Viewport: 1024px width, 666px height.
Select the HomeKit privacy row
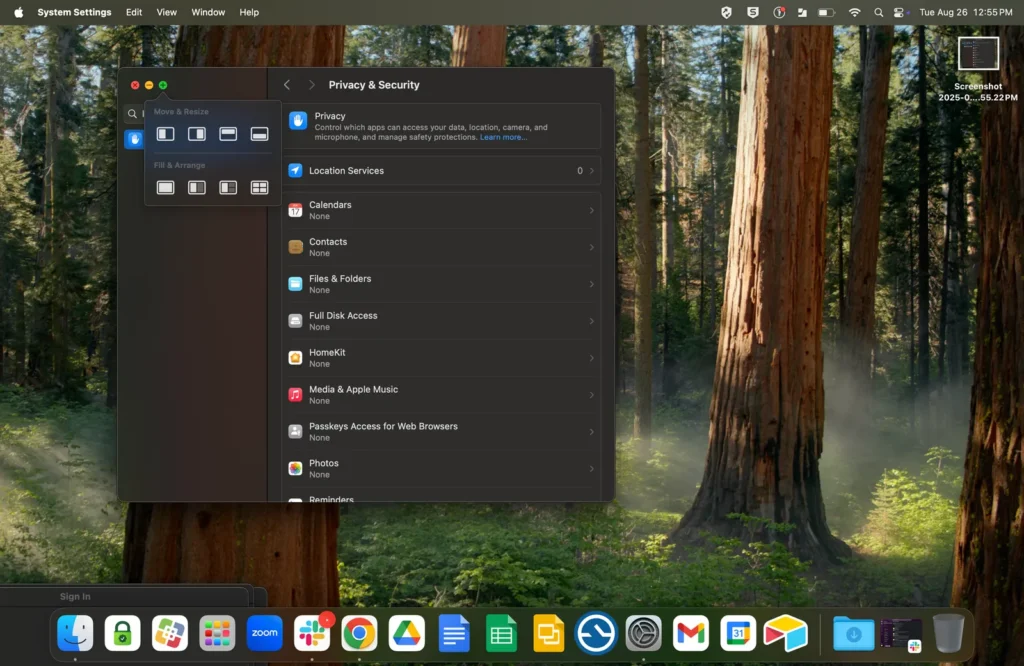[441, 358]
